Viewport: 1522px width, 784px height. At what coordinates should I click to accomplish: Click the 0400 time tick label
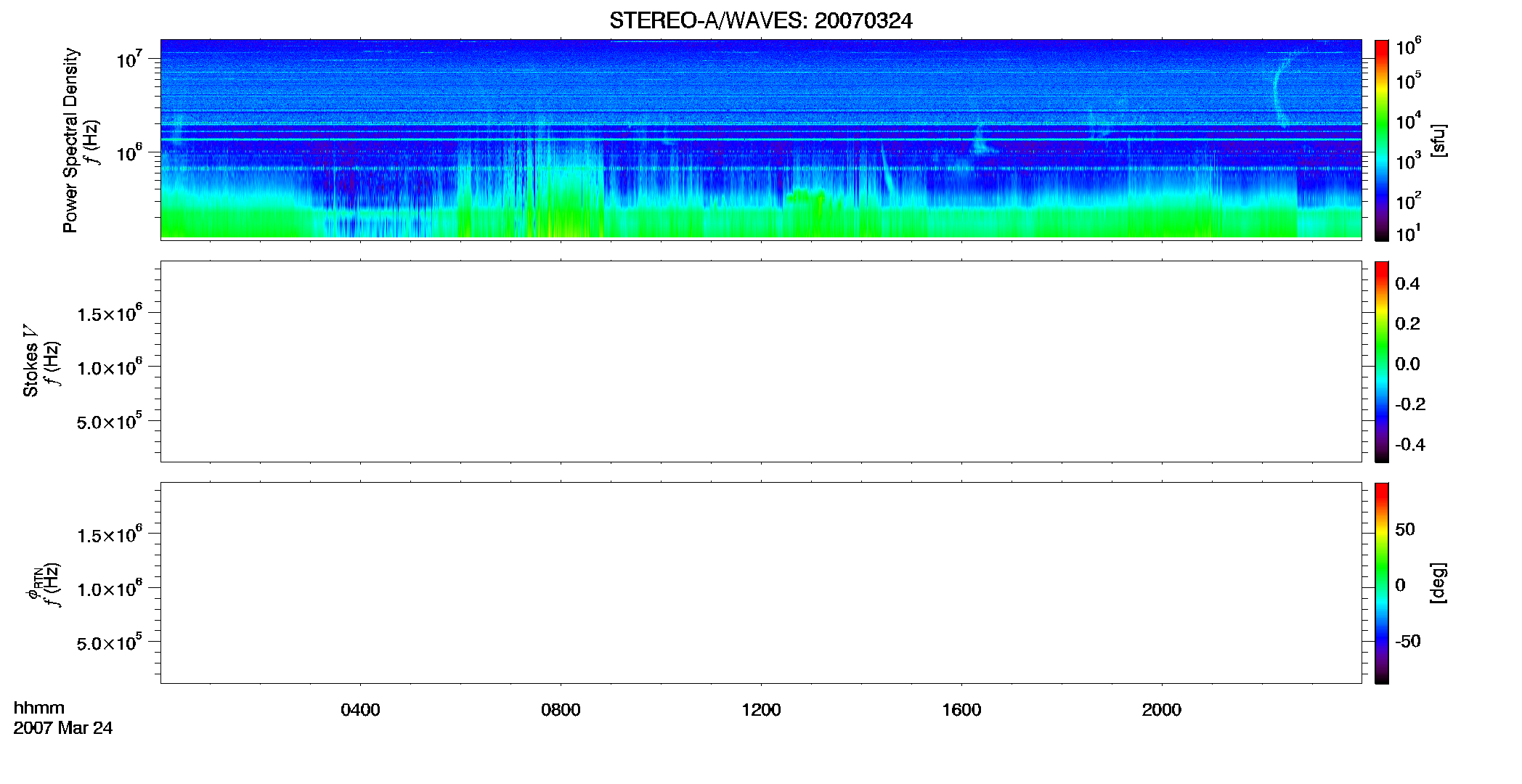pos(360,710)
